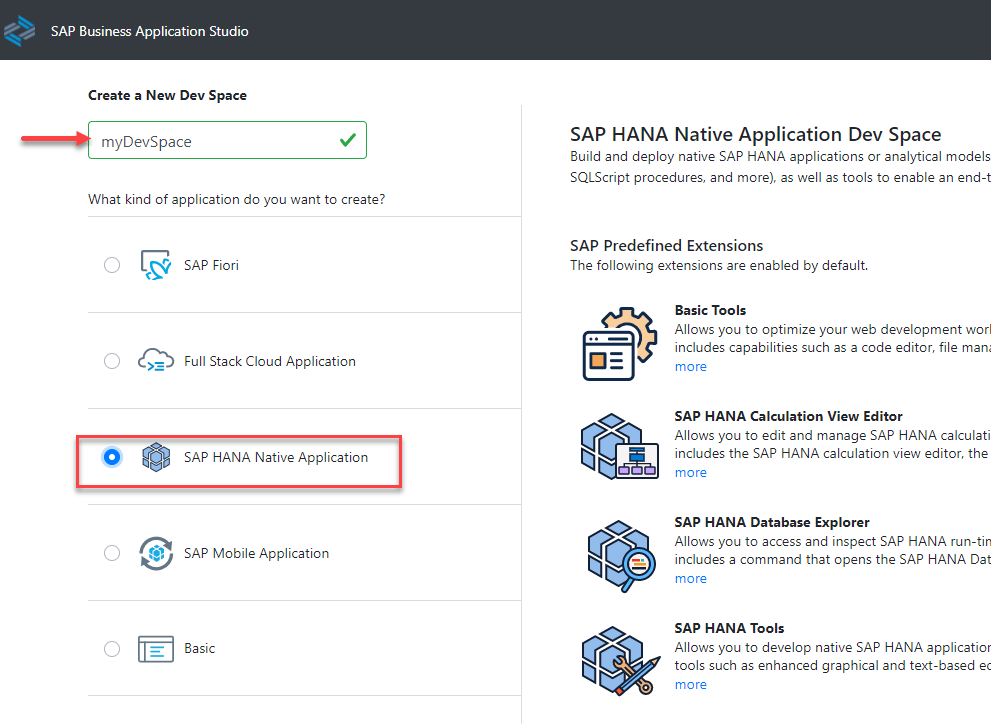The image size is (991, 724).
Task: Select the SAP Fiori radio button
Action: [x=112, y=265]
